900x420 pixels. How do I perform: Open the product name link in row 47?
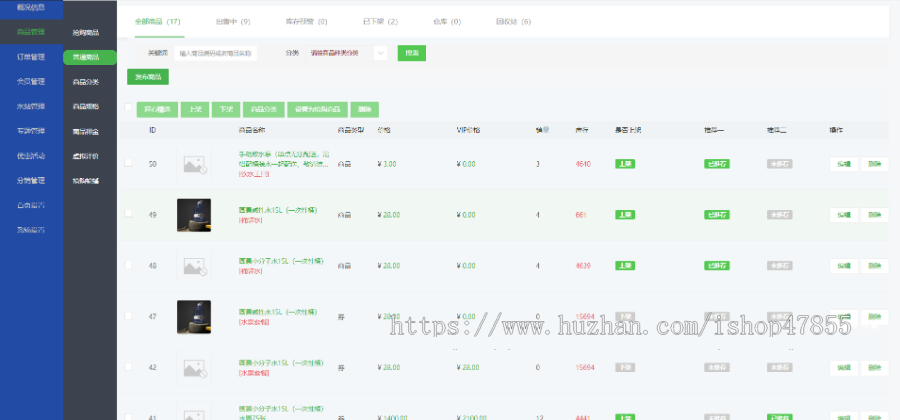278,312
